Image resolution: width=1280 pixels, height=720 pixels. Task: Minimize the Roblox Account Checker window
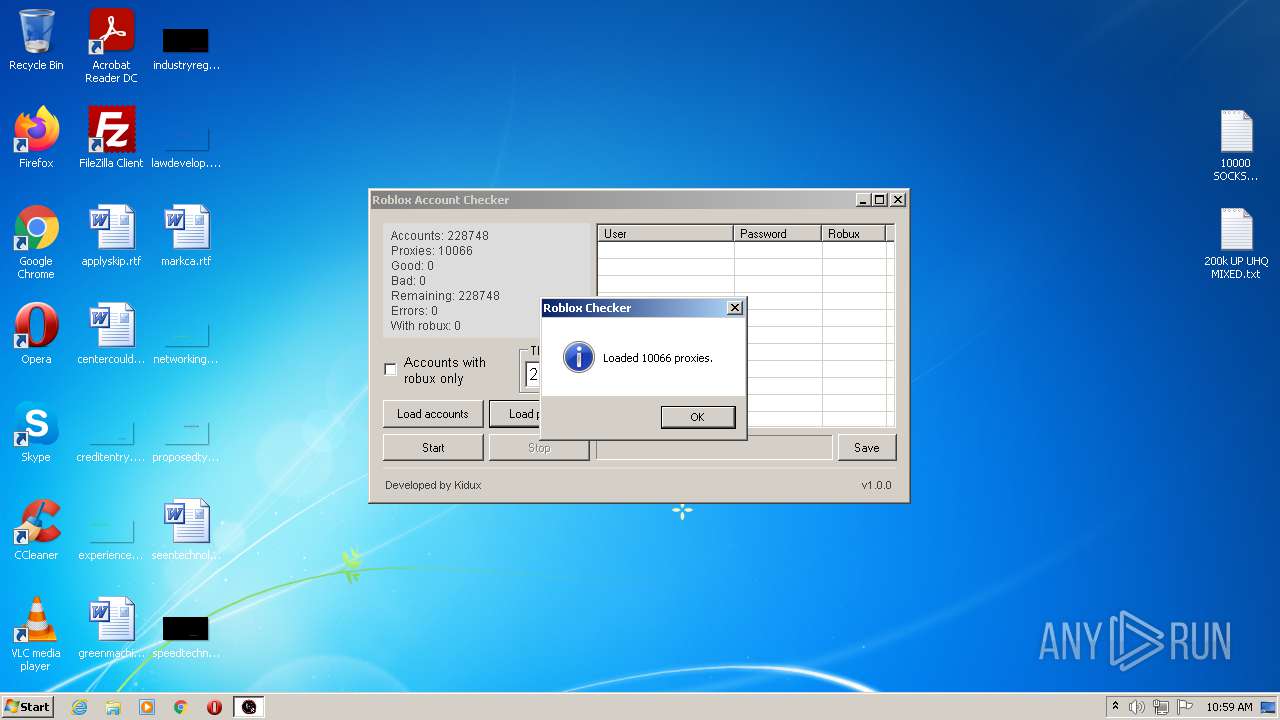pyautogui.click(x=862, y=200)
